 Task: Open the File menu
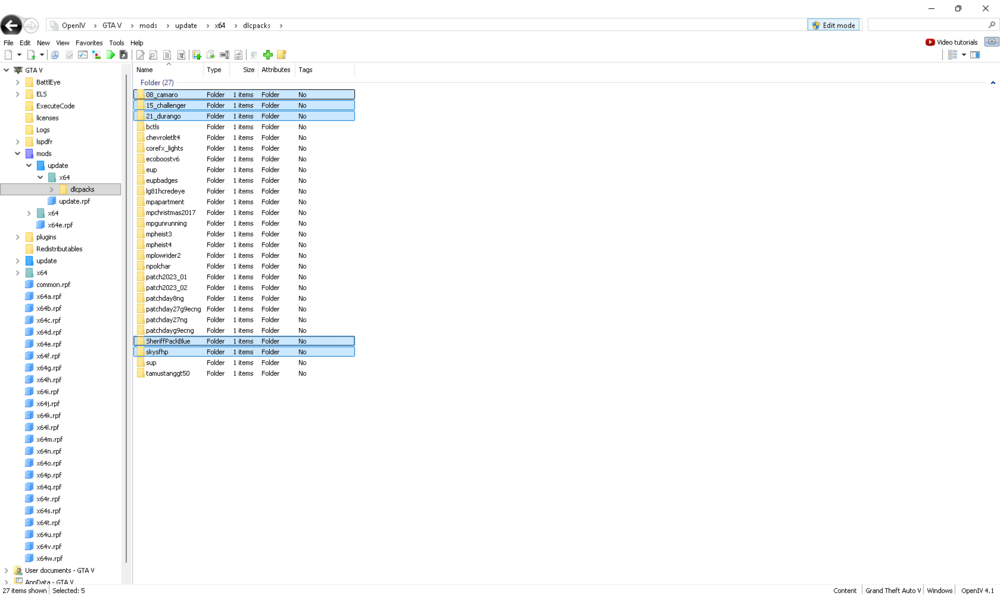(8, 43)
